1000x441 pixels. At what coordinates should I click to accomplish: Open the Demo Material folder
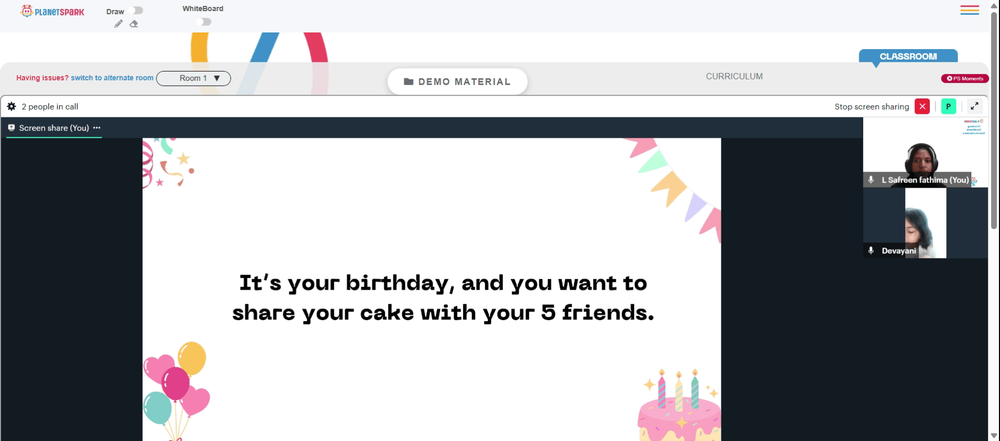point(457,82)
